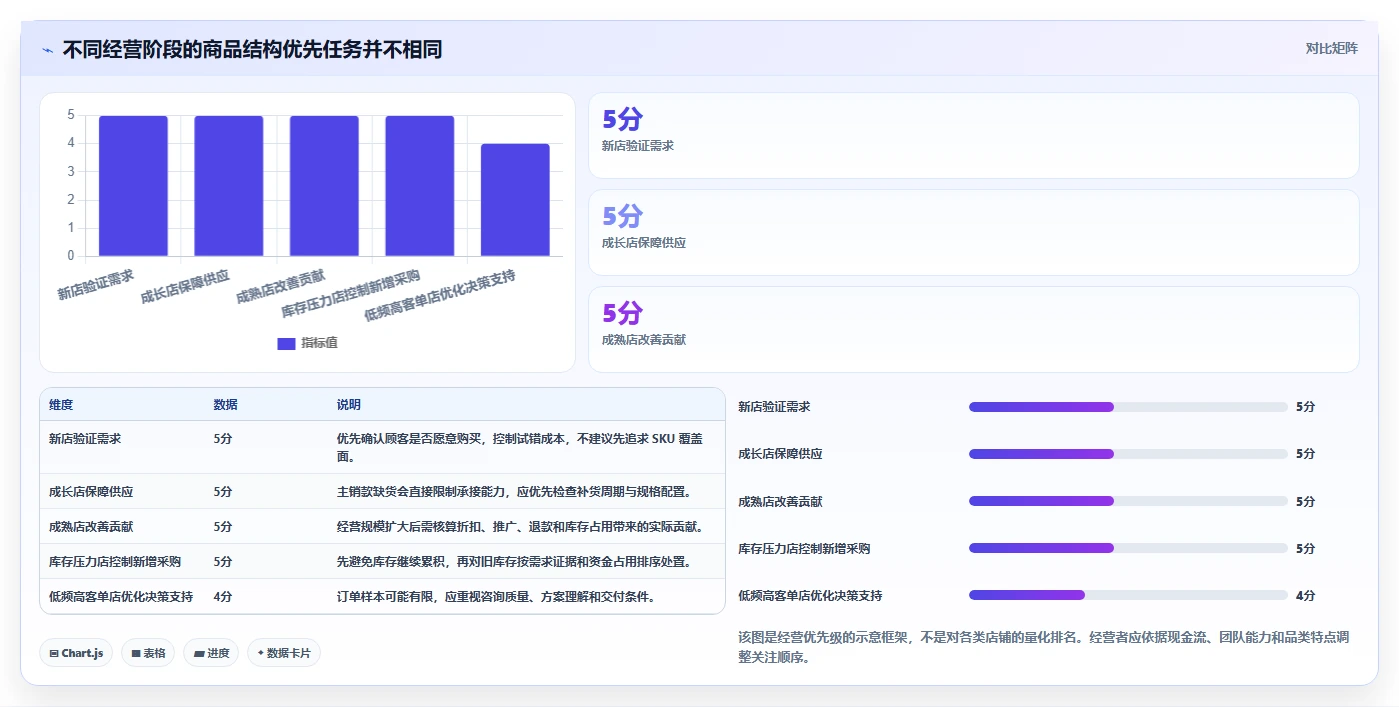Click the 库存压力店控制新增采购 progress bar
Screen dimensions: 1399x707
click(x=1128, y=548)
